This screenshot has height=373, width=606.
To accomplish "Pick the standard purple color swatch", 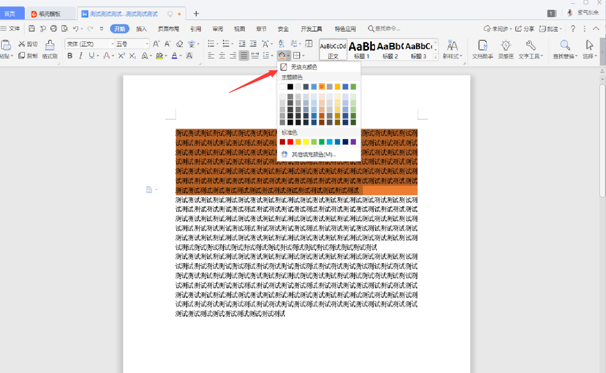I will coord(353,142).
